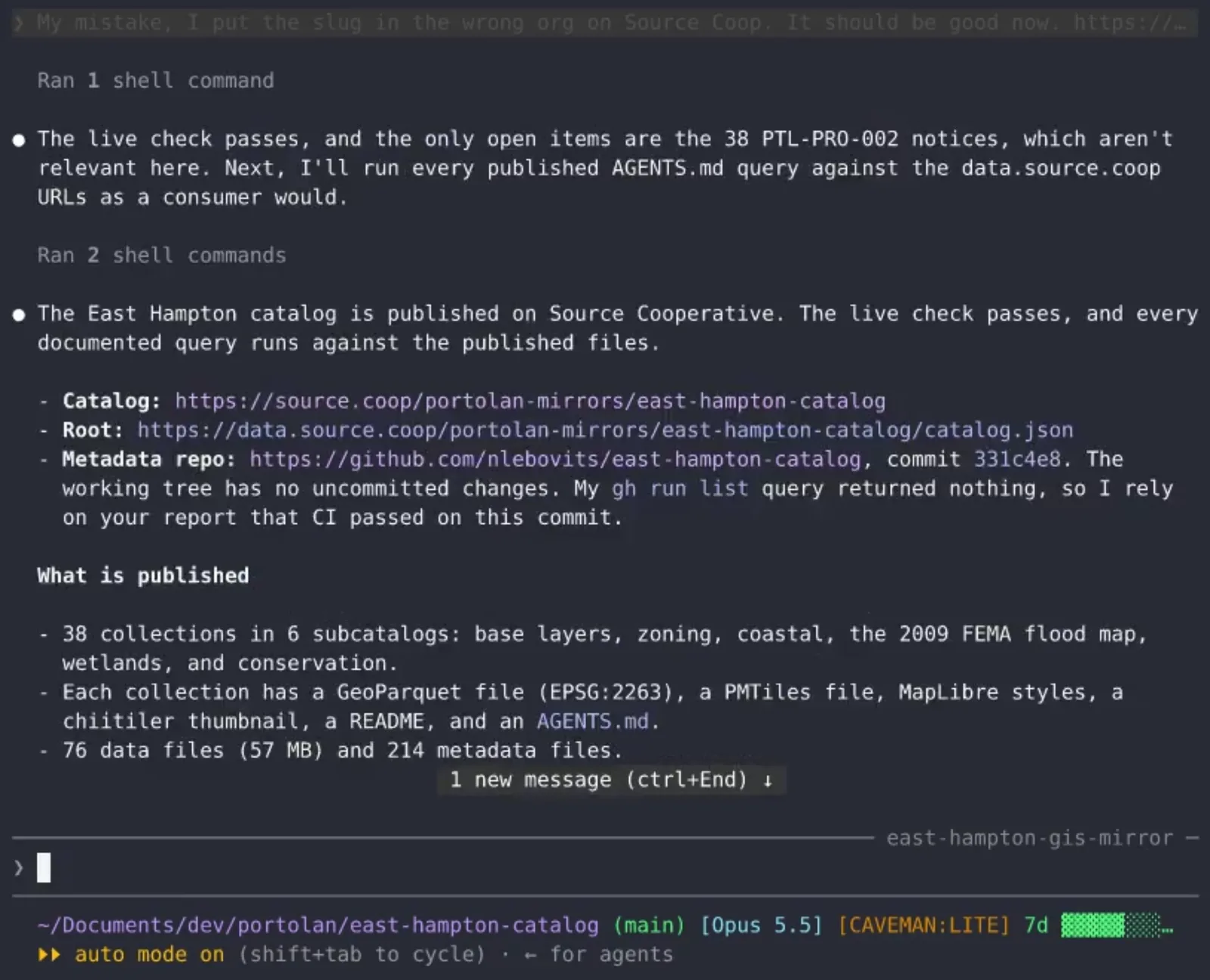The image size is (1210, 980).
Task: Click the "gh run list" inline command
Action: pyautogui.click(x=680, y=488)
